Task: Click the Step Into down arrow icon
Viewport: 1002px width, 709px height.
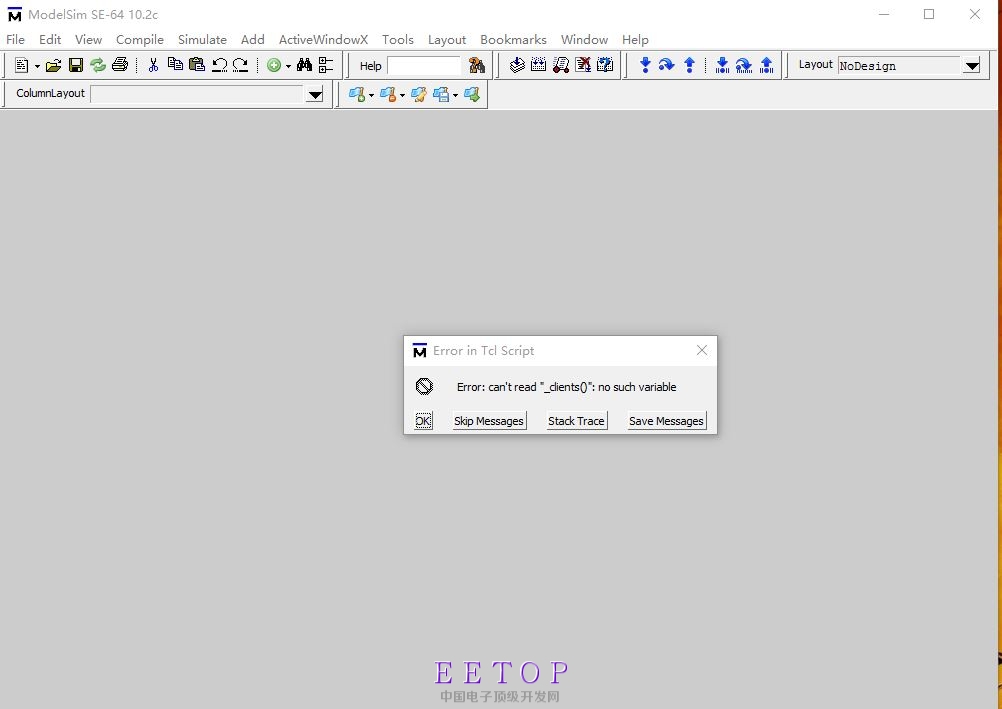Action: tap(645, 65)
